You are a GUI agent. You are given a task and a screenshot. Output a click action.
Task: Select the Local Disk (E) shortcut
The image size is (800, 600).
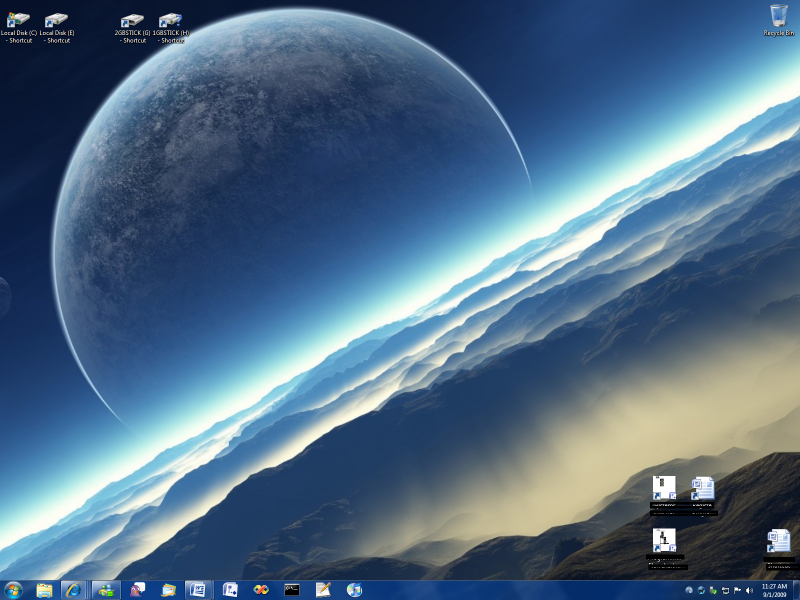pos(57,28)
